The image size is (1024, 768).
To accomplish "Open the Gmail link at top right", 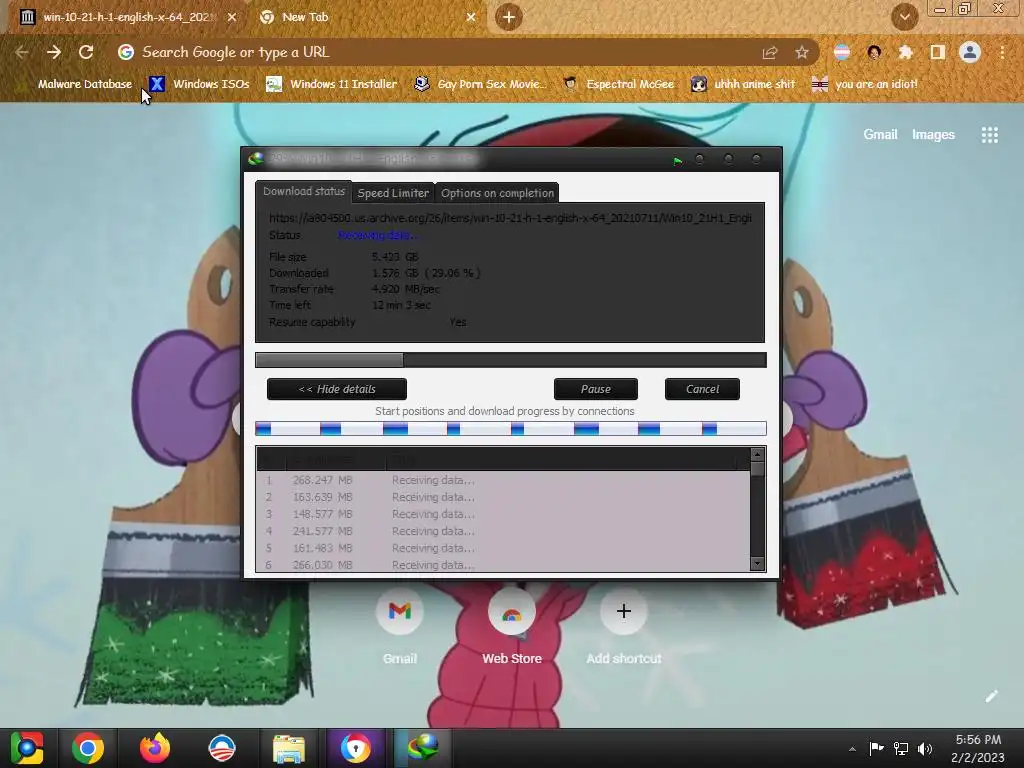I will point(880,135).
